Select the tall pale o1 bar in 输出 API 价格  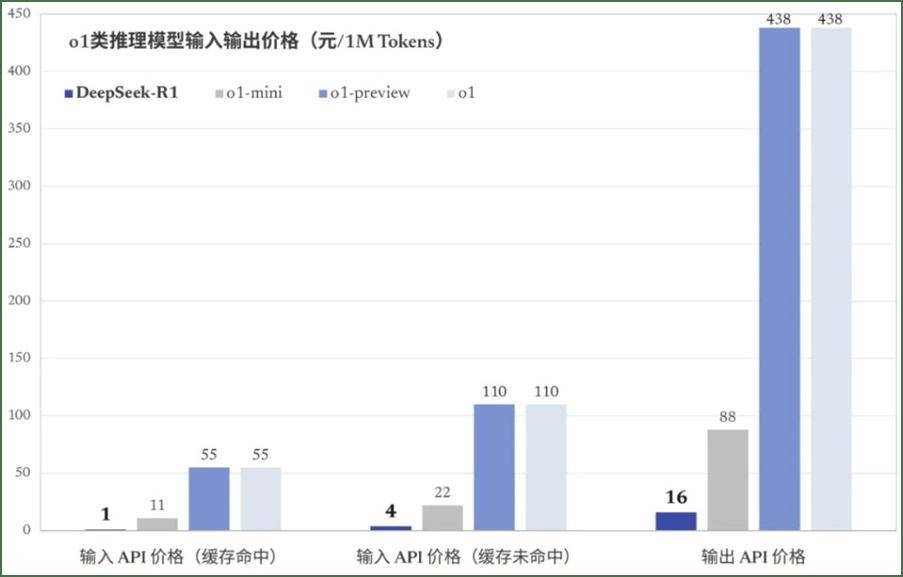tap(832, 279)
